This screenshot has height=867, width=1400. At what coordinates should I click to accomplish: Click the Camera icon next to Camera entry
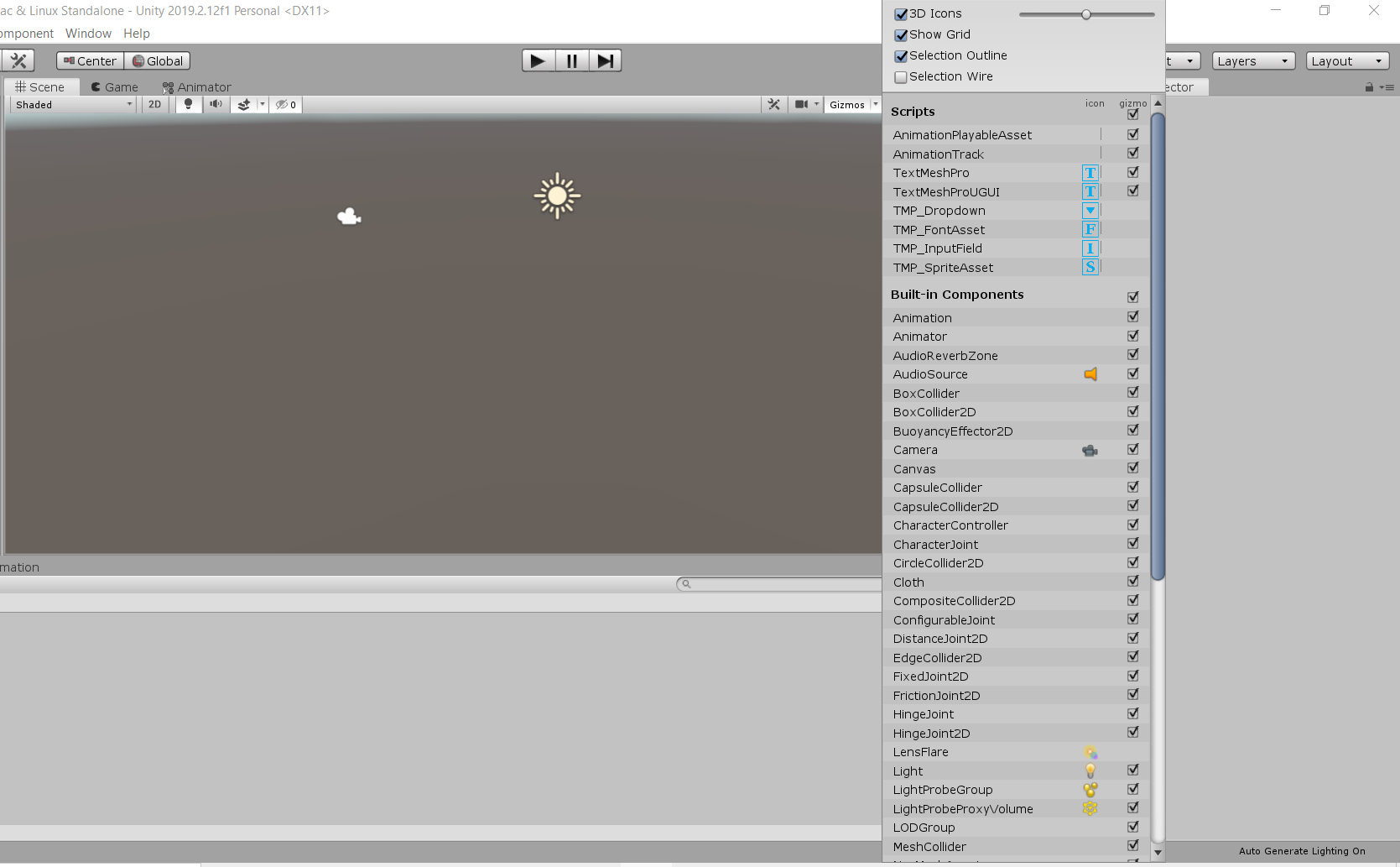coord(1090,450)
